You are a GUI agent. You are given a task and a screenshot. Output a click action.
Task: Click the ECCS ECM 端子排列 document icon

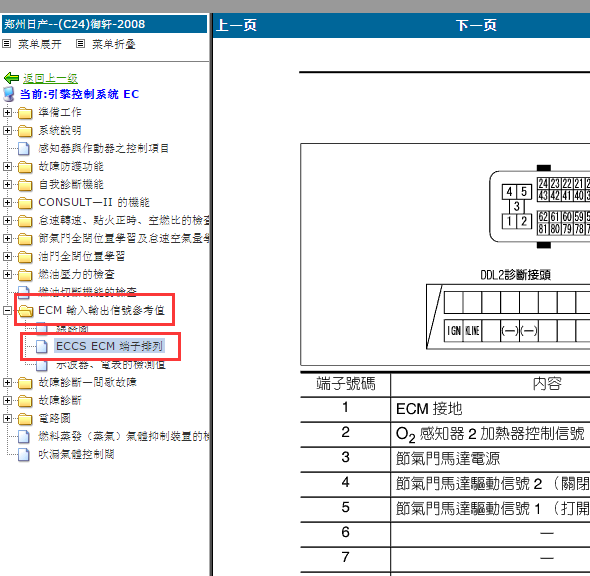pos(42,347)
